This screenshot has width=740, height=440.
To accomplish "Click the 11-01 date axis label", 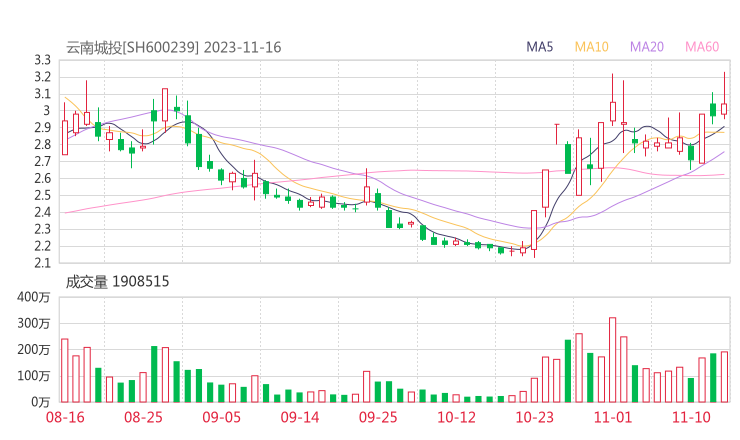I will (x=613, y=417).
